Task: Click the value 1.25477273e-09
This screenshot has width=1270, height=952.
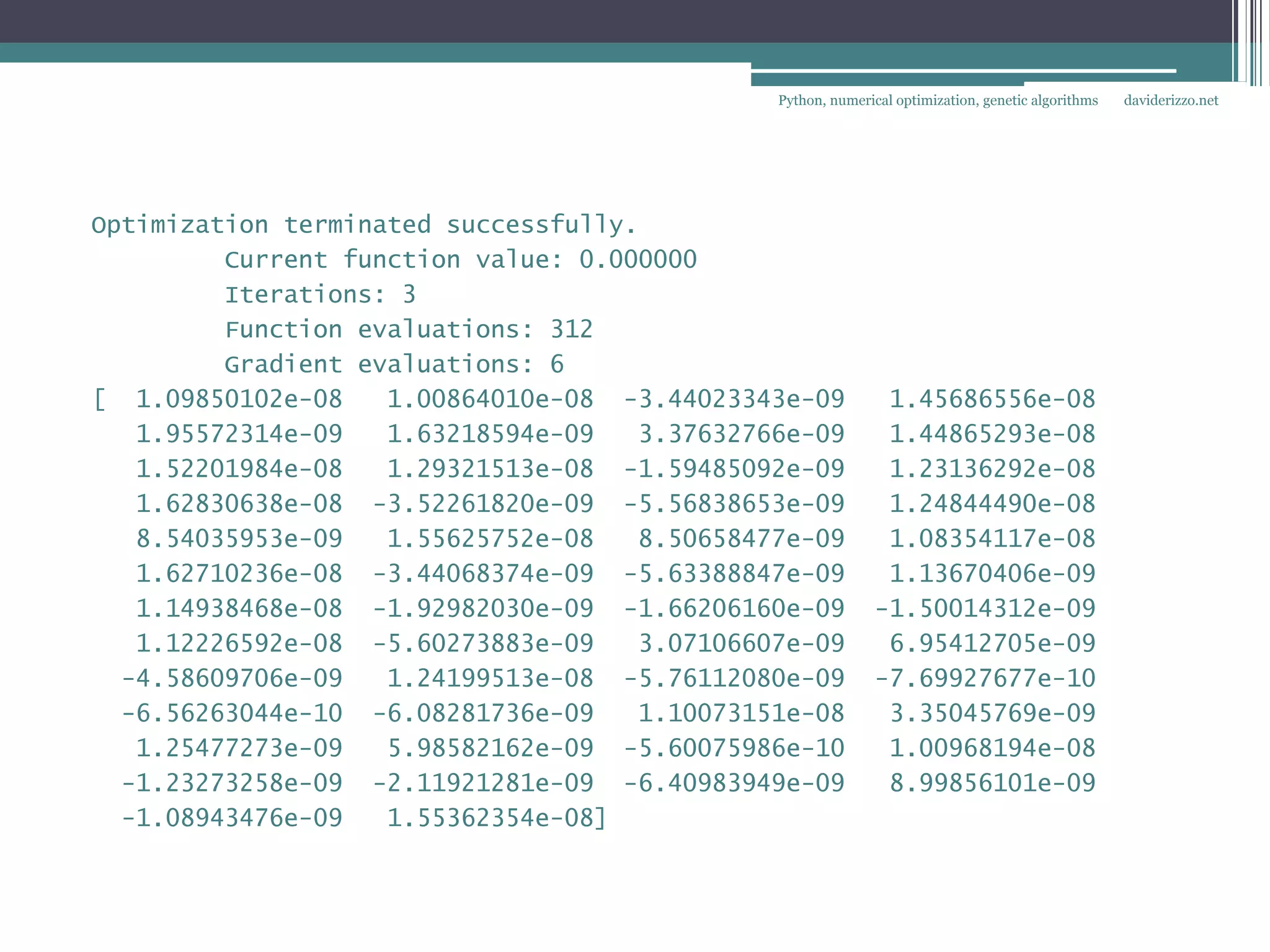Action: tap(239, 748)
